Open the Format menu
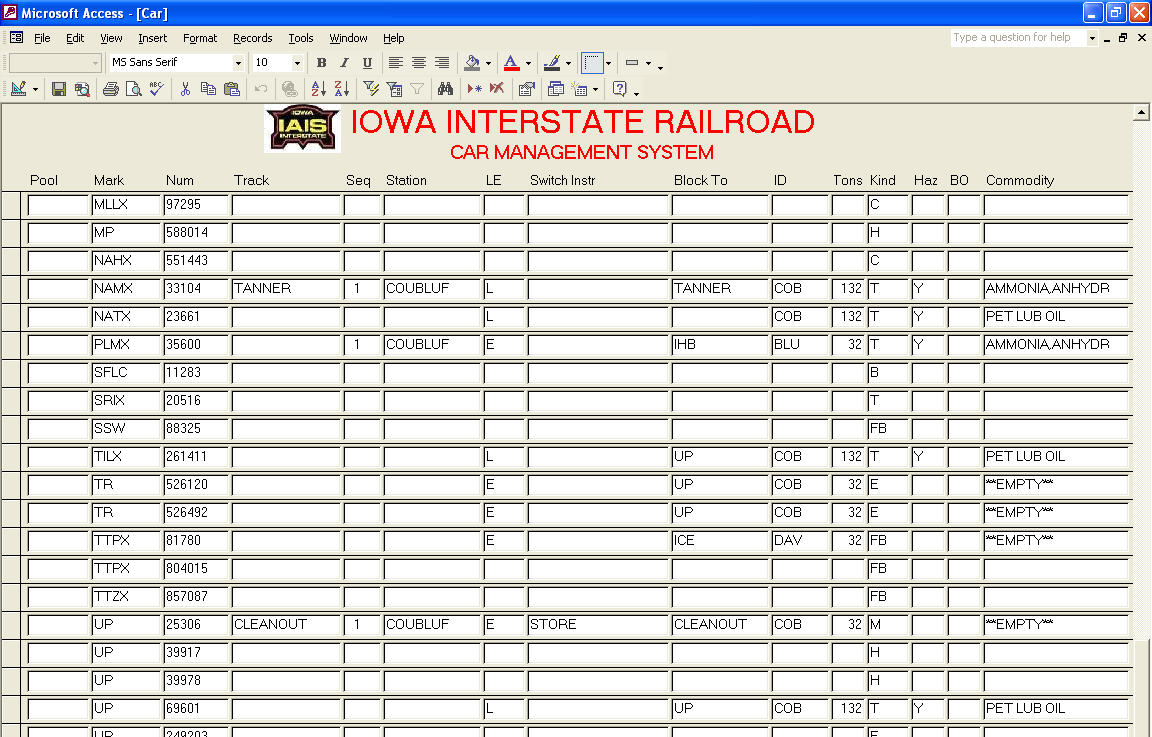This screenshot has height=737, width=1152. (200, 38)
